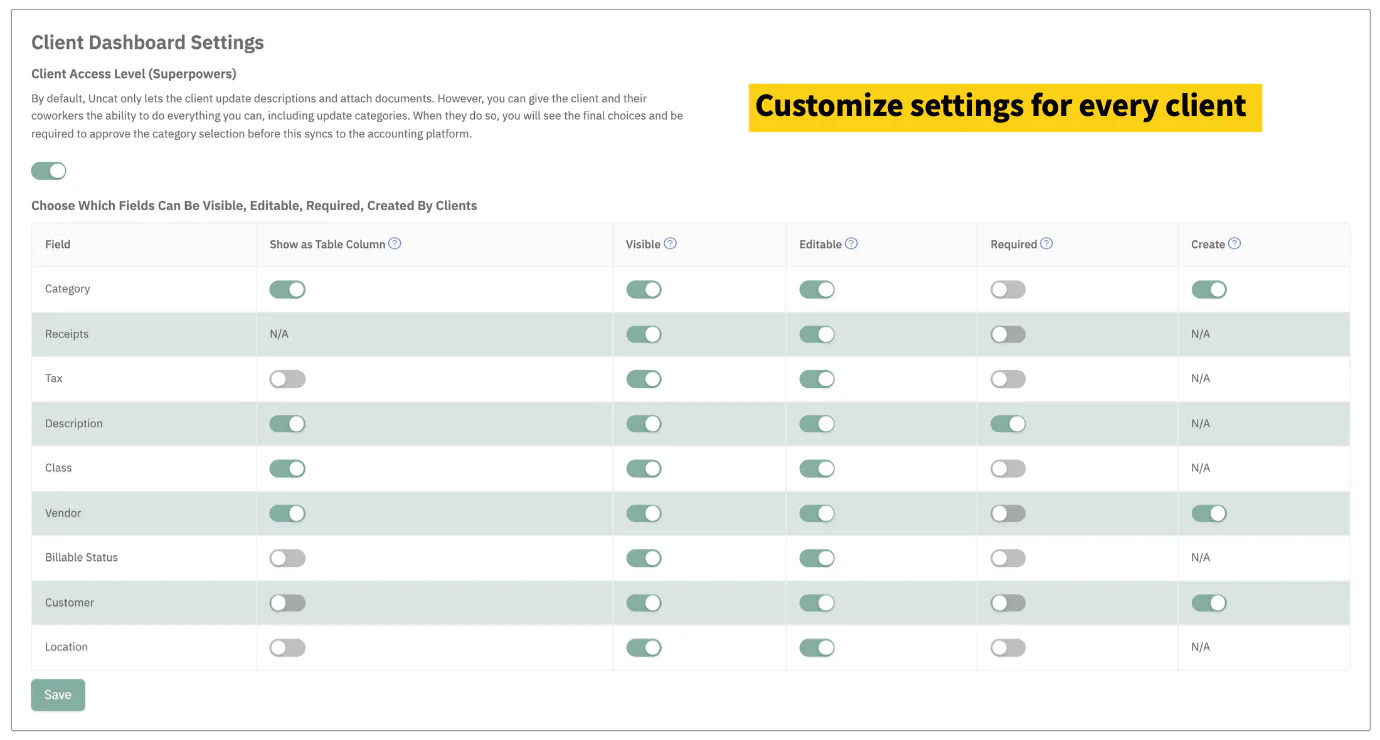This screenshot has height=740, width=1380.
Task: Toggle Class Visible switch
Action: pos(644,468)
